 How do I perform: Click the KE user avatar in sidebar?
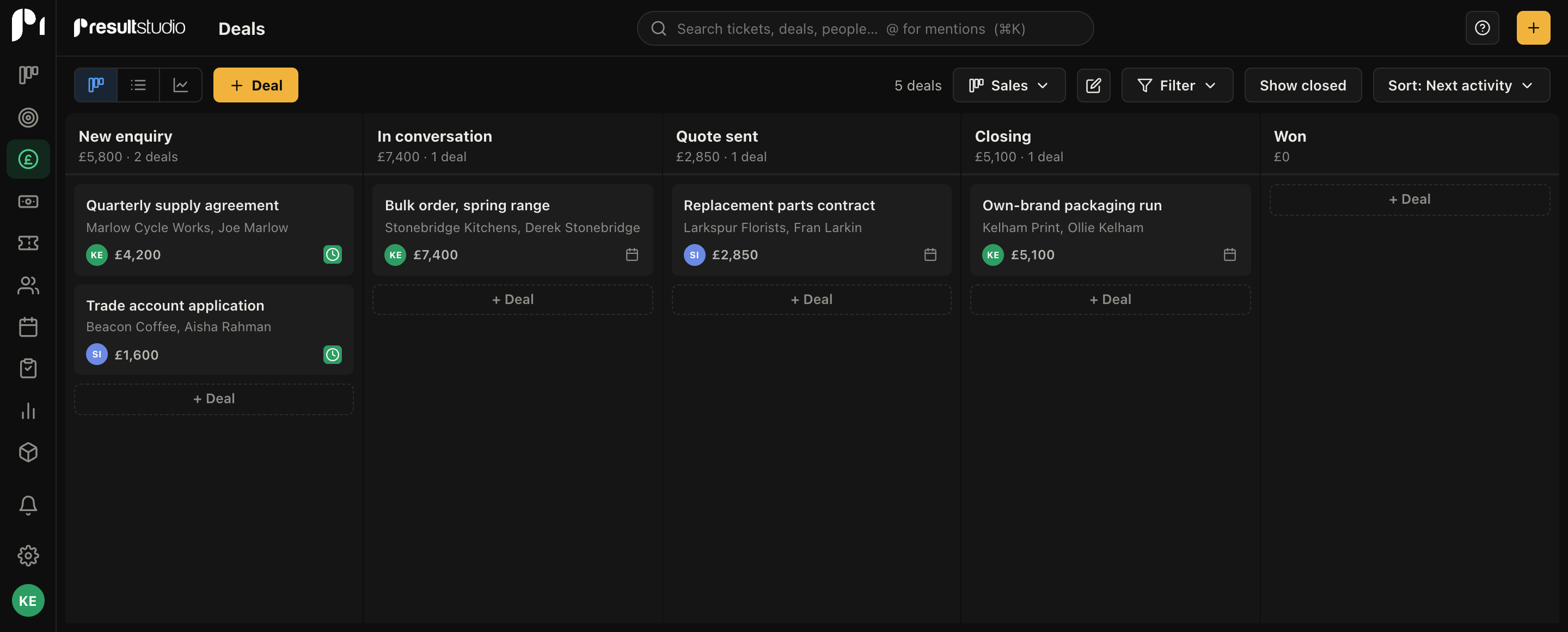[x=28, y=600]
